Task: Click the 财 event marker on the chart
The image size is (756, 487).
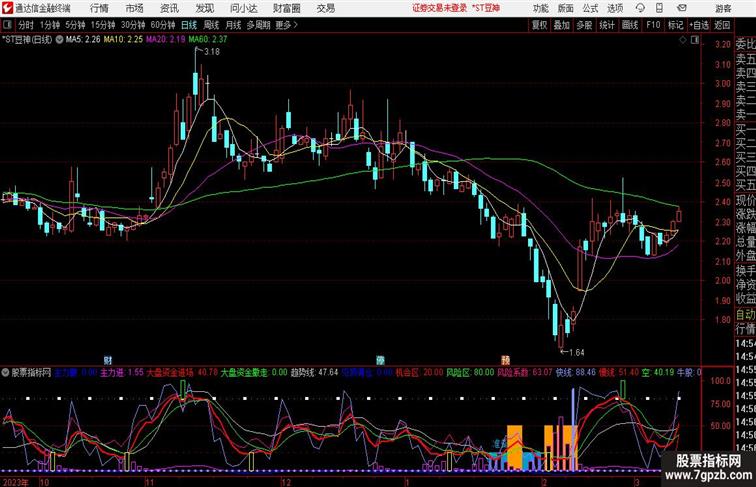Action: click(x=108, y=360)
